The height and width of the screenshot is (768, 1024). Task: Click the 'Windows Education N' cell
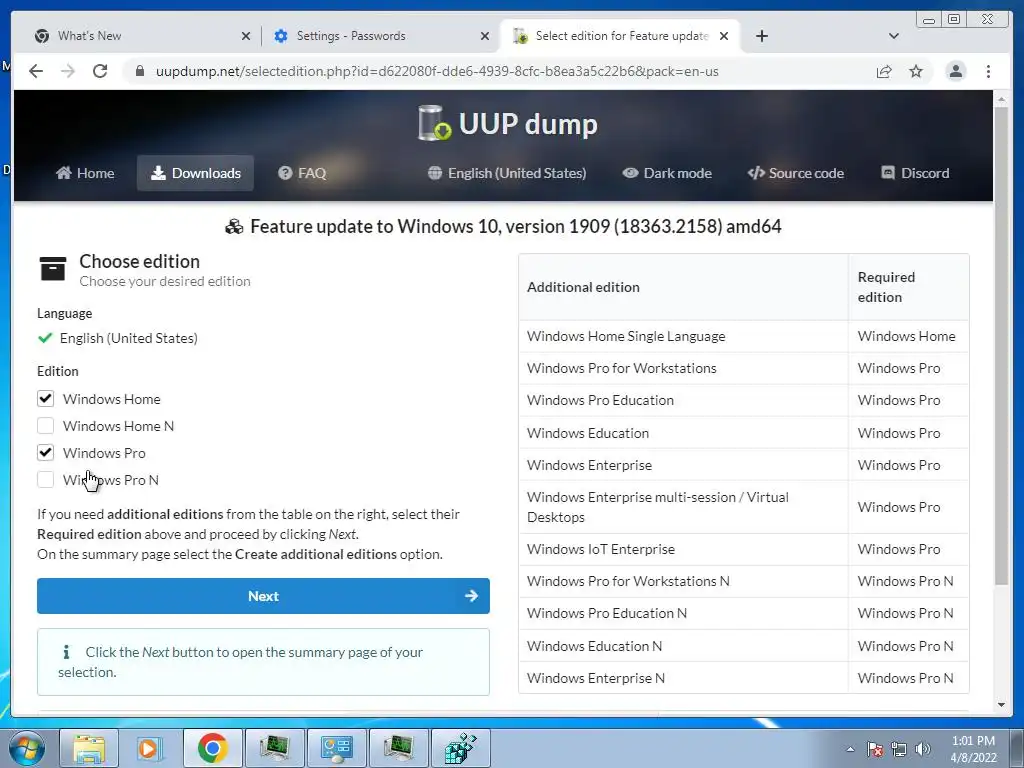[x=683, y=646]
